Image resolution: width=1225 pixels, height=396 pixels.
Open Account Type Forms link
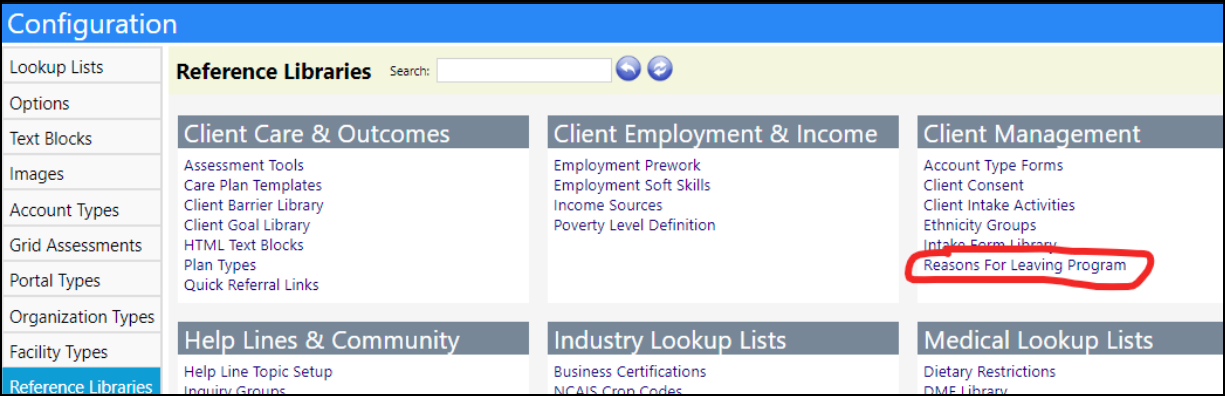(x=993, y=165)
